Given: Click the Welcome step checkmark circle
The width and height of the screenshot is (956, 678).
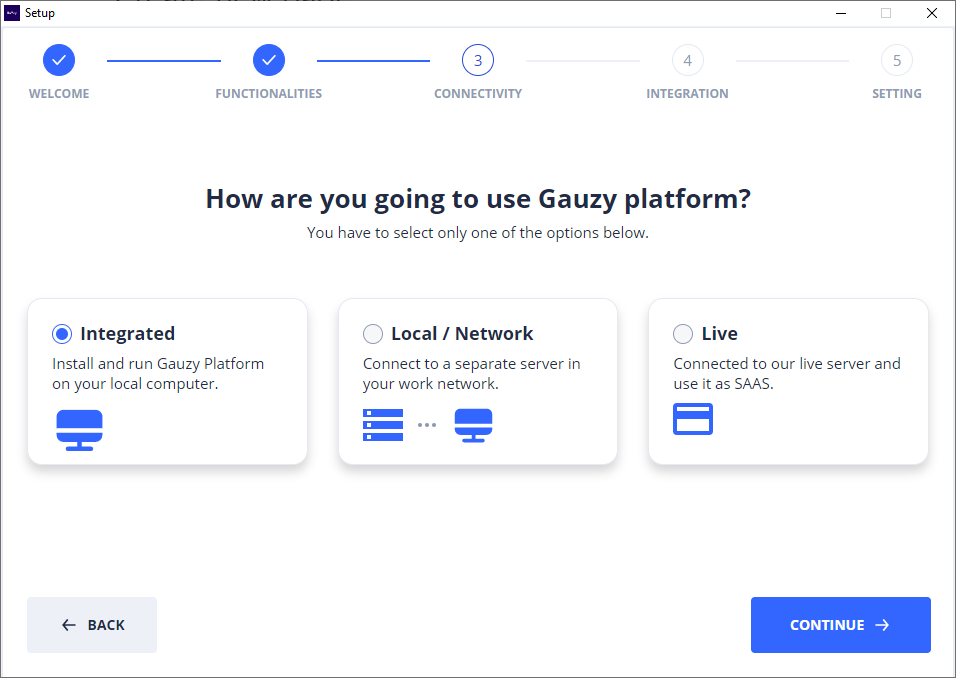Looking at the screenshot, I should pyautogui.click(x=59, y=60).
